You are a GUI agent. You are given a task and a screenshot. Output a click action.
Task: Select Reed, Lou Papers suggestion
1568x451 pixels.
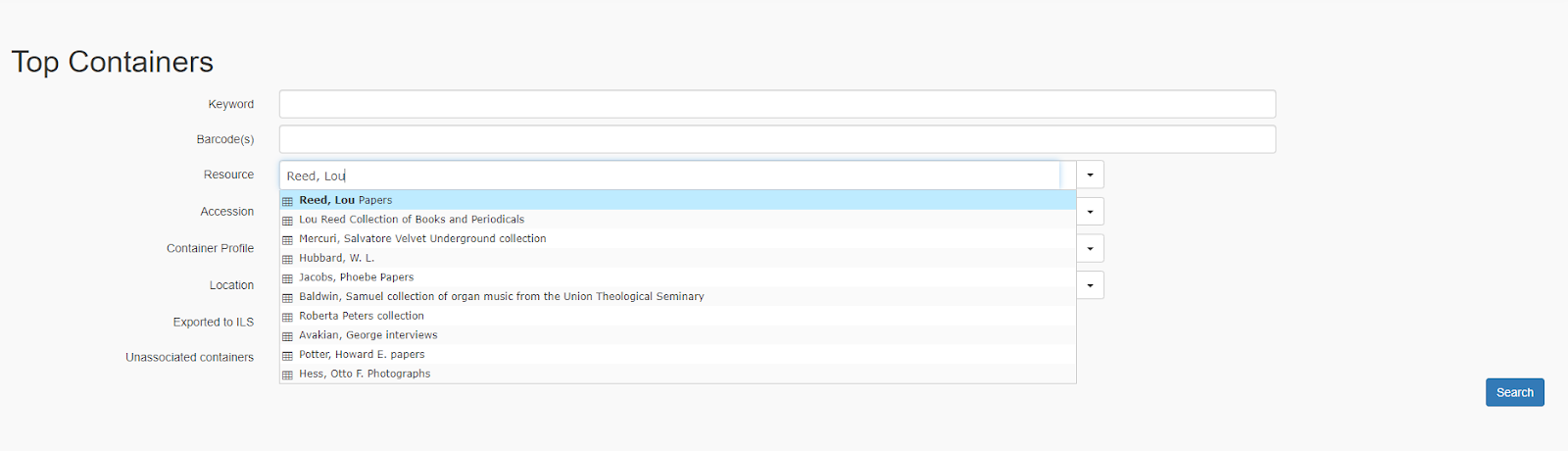[346, 200]
